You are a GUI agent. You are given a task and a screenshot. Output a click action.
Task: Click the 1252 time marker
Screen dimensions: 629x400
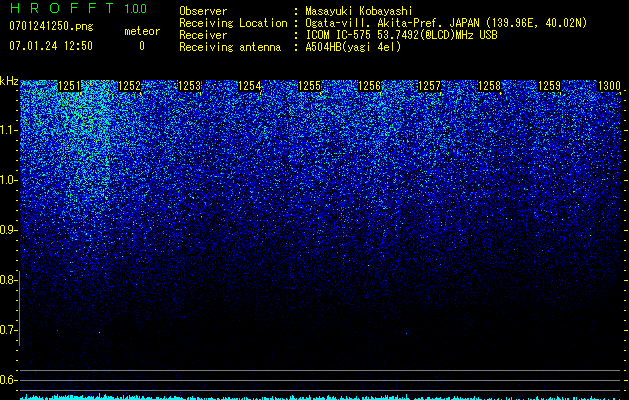[x=130, y=86]
